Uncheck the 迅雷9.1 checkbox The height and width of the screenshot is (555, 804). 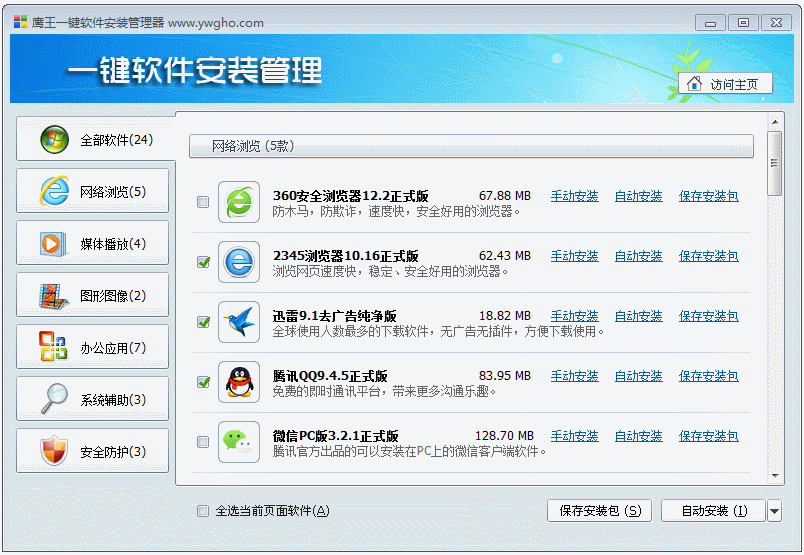203,322
